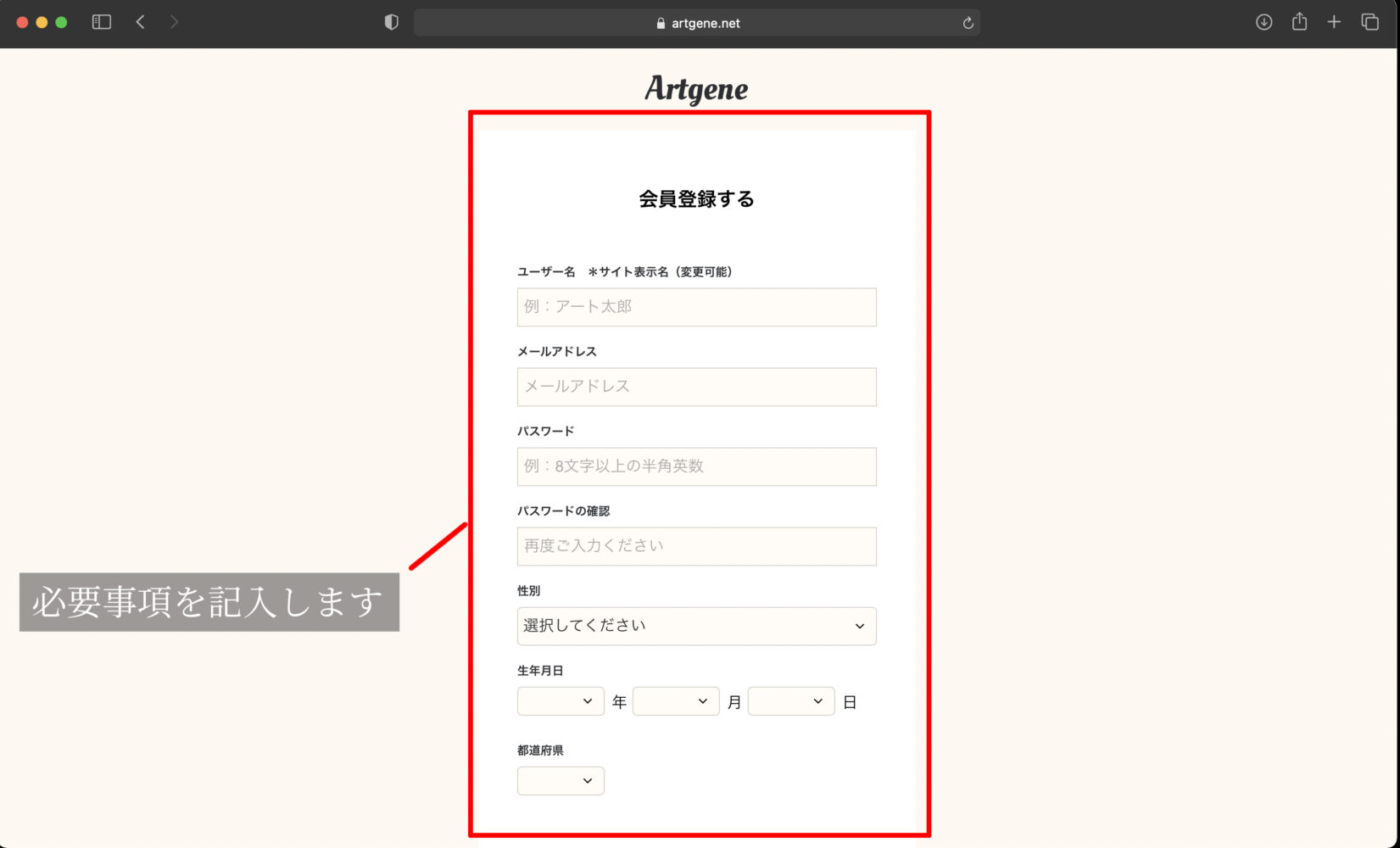This screenshot has height=848, width=1400.
Task: Click into the メールアドレス field
Action: point(696,387)
